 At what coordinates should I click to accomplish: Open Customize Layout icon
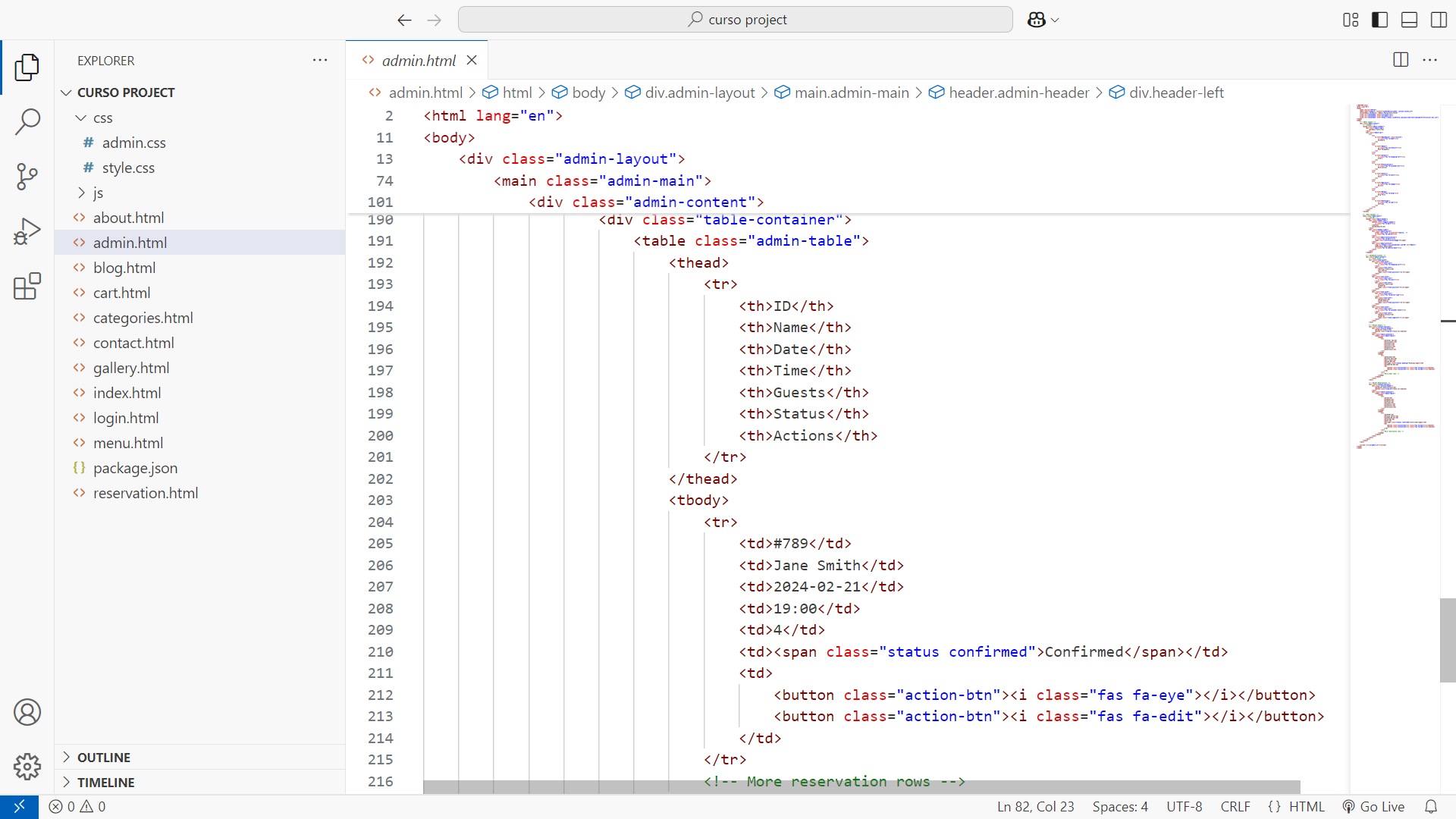click(x=1351, y=20)
